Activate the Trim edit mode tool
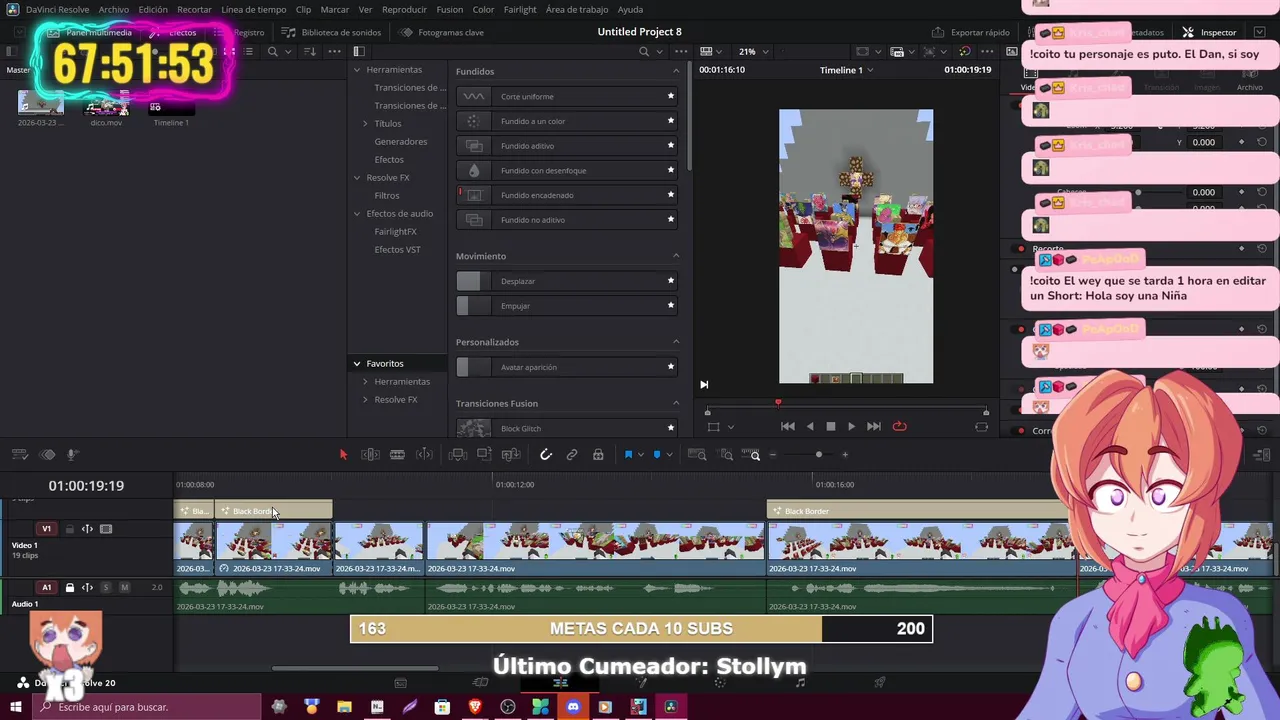This screenshot has width=1280, height=720. click(370, 455)
